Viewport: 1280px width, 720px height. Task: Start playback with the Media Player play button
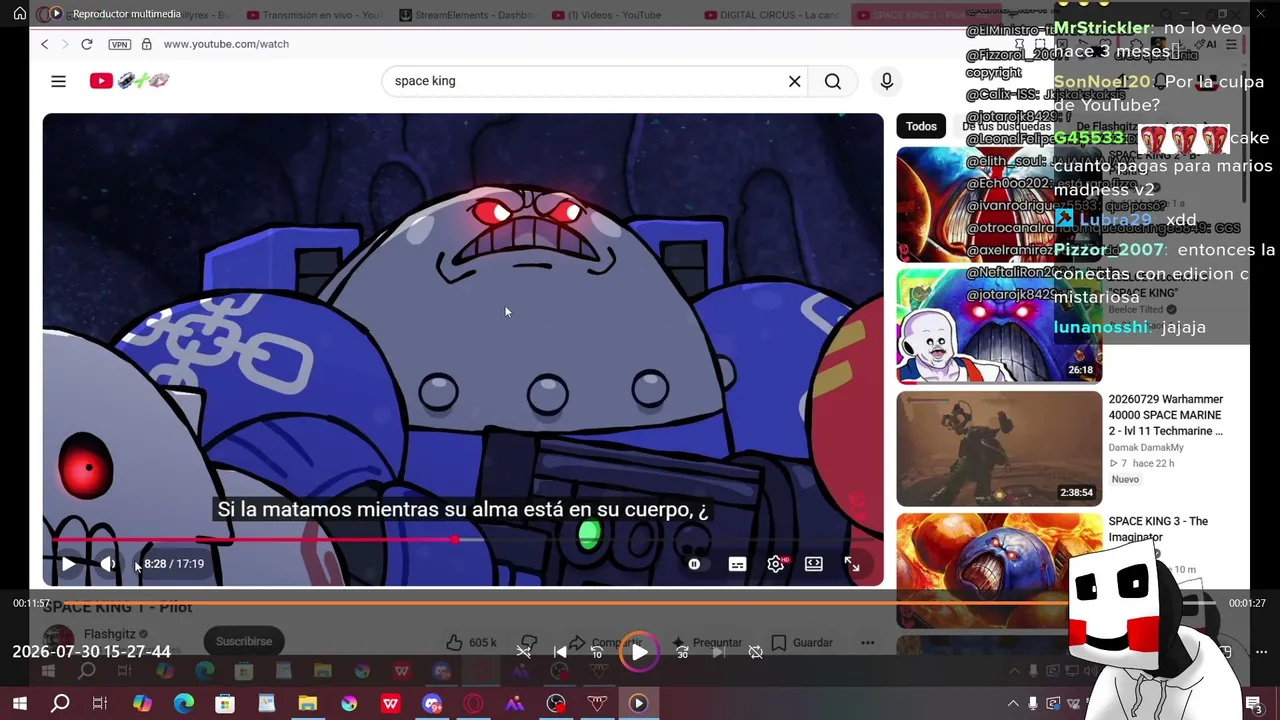pos(639,652)
